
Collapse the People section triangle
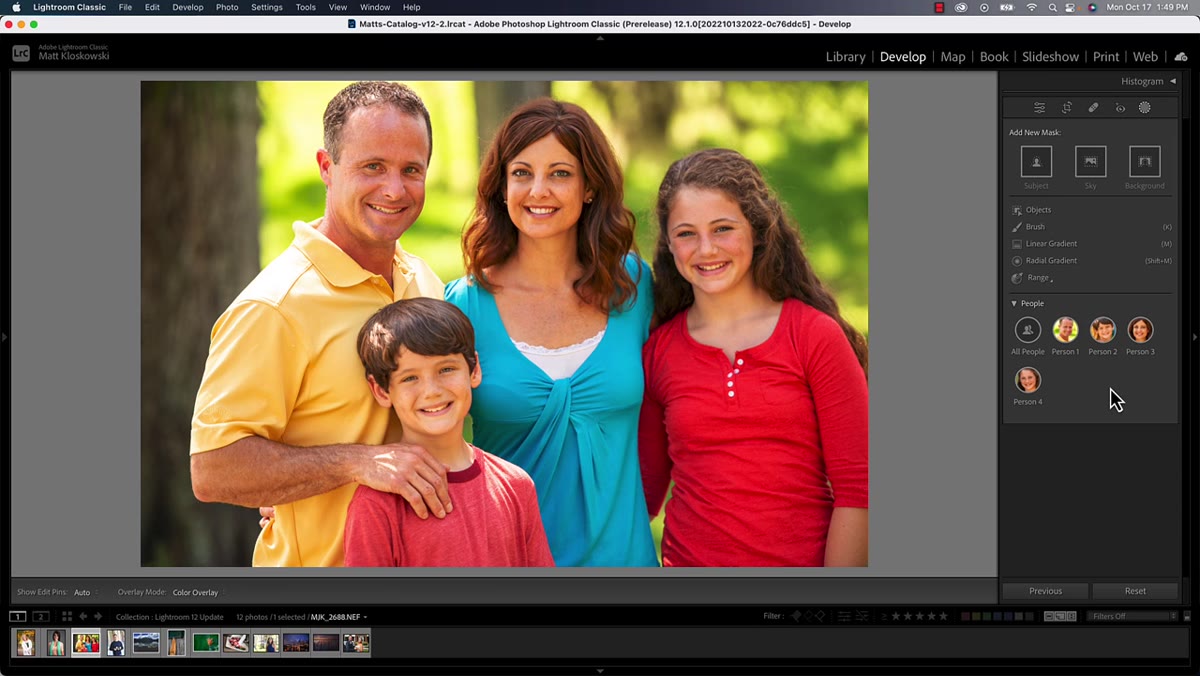[x=1014, y=304]
